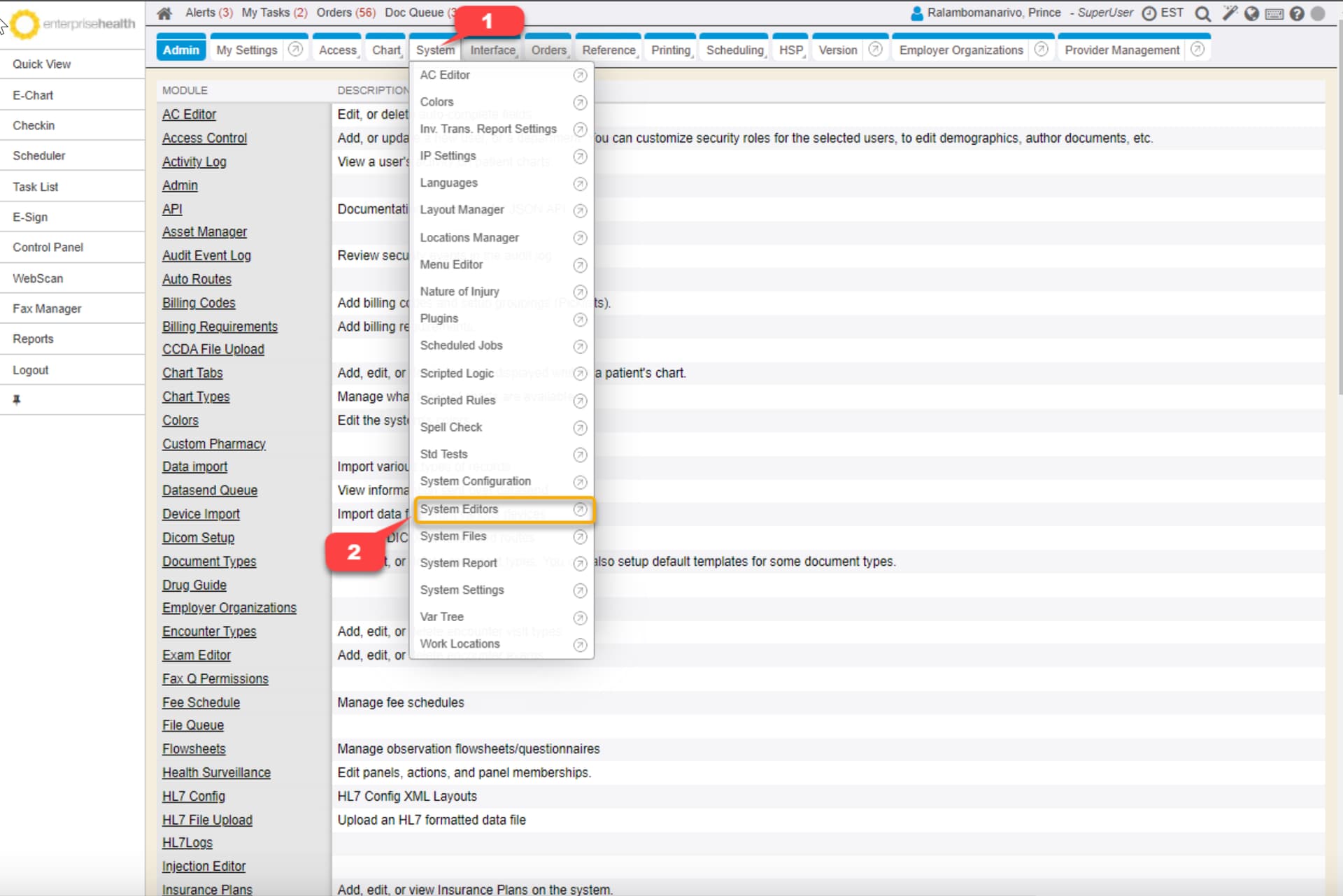1343x896 pixels.
Task: Choose Scripted Logic menu entry
Action: pyautogui.click(x=457, y=374)
